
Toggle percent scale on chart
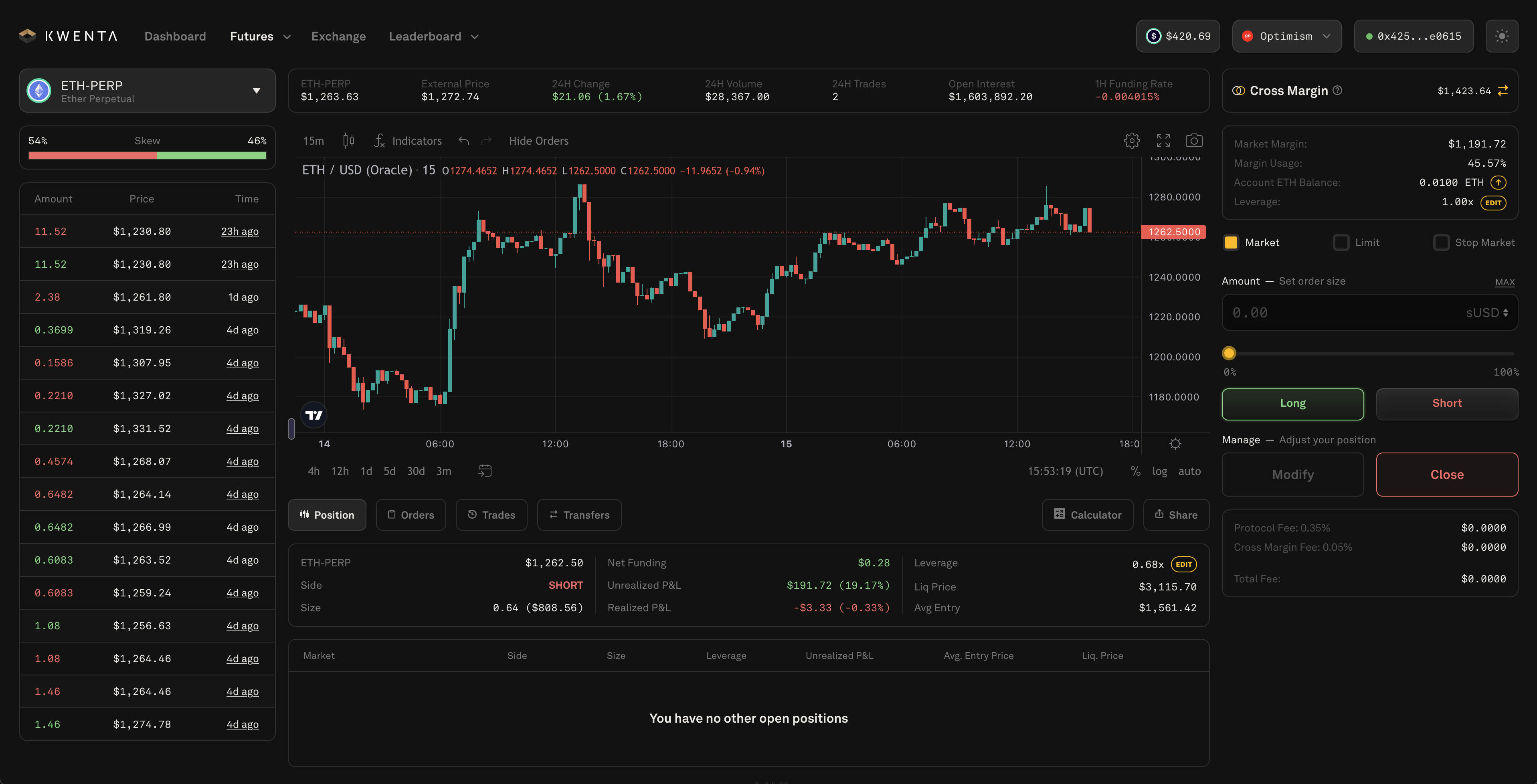click(x=1135, y=471)
